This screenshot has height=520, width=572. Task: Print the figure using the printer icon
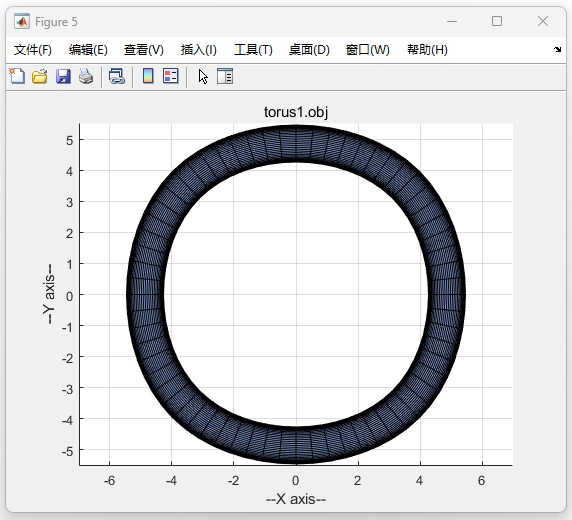tap(86, 77)
